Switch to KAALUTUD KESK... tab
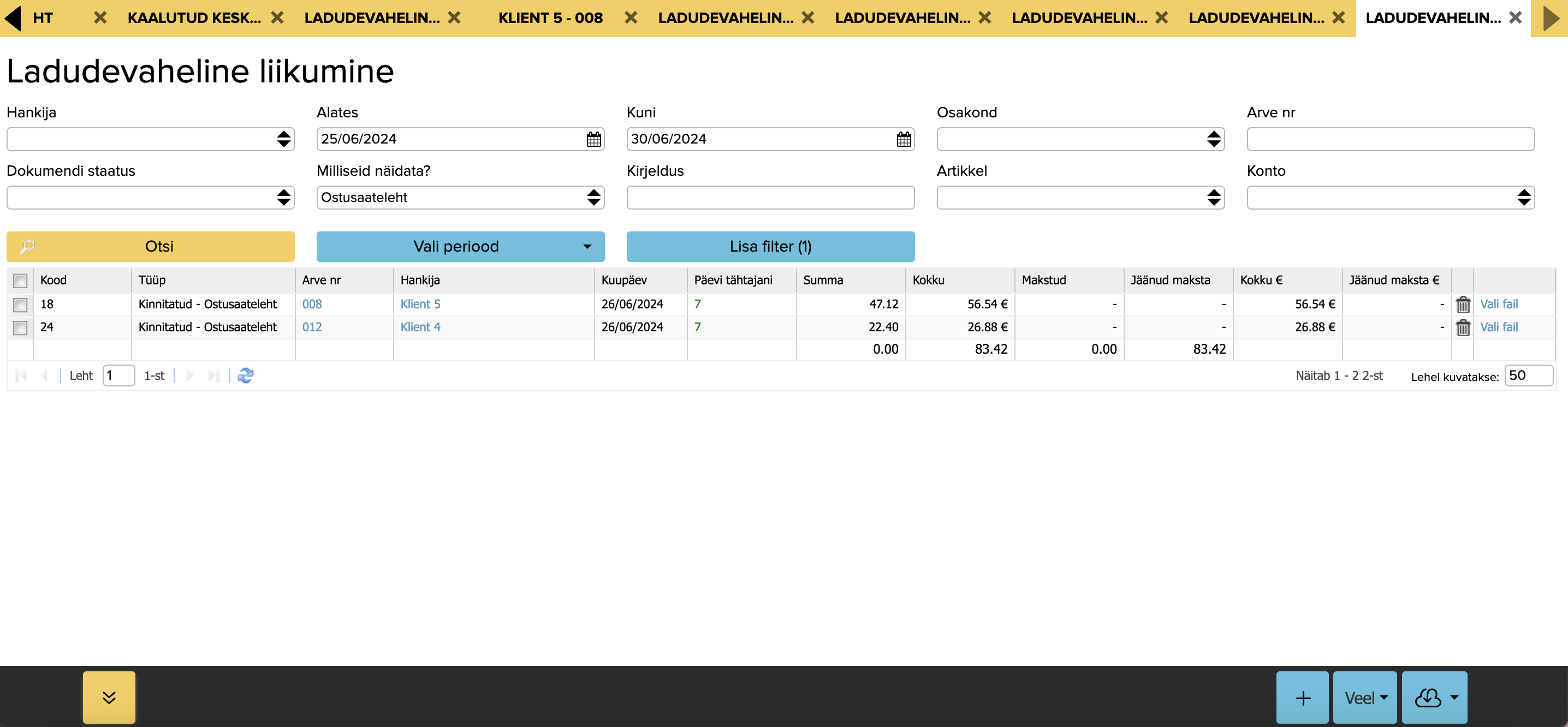The height and width of the screenshot is (727, 1568). (x=194, y=17)
